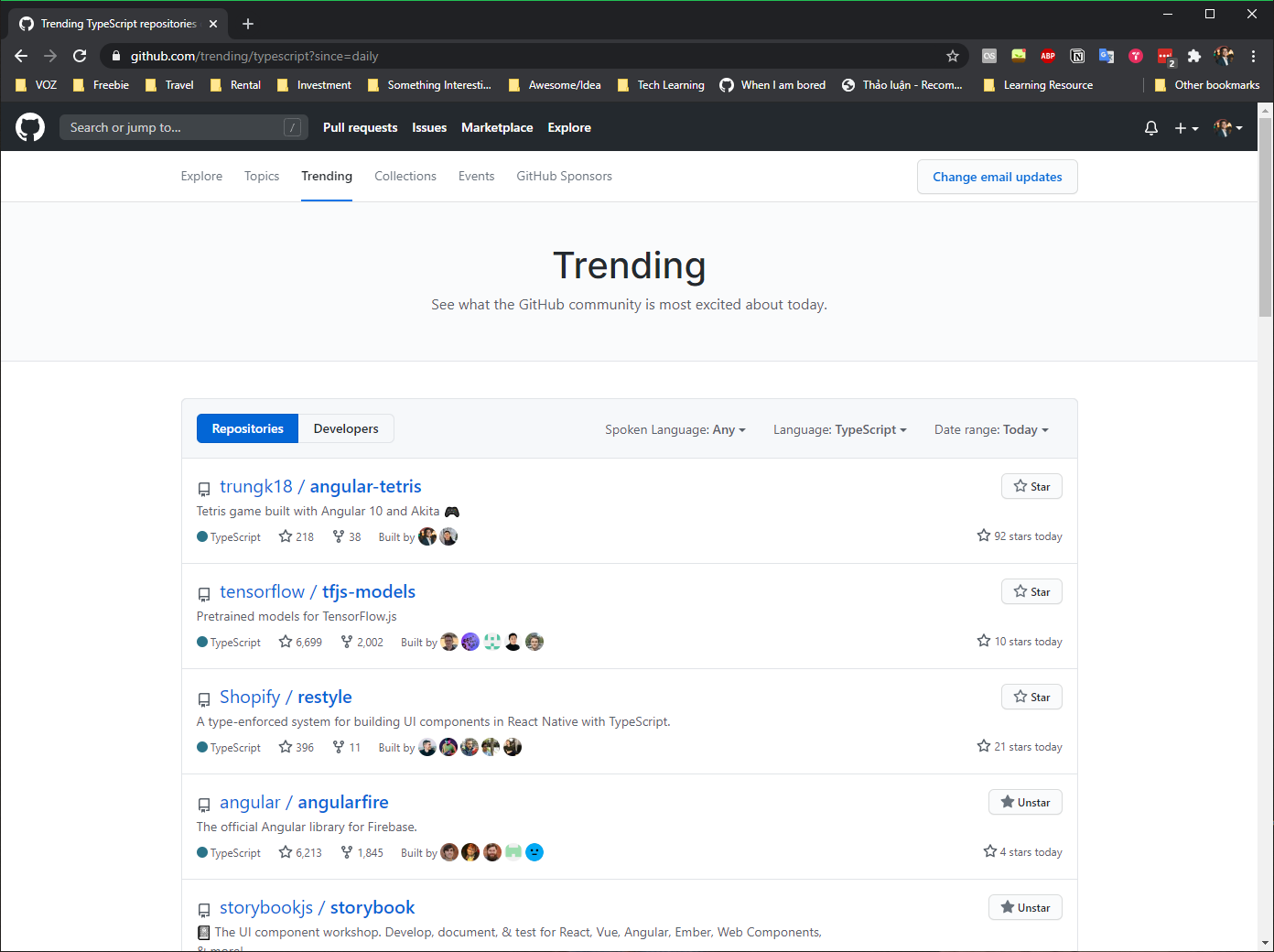This screenshot has height=952, width=1274.
Task: Select the Topics tab
Action: pos(262,176)
